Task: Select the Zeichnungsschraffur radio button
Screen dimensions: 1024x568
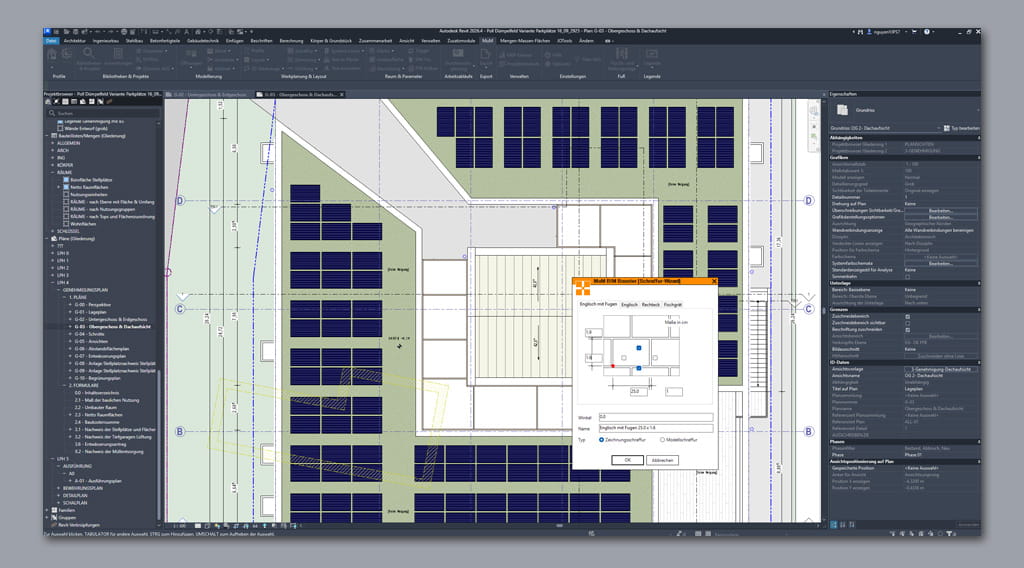Action: coord(601,440)
